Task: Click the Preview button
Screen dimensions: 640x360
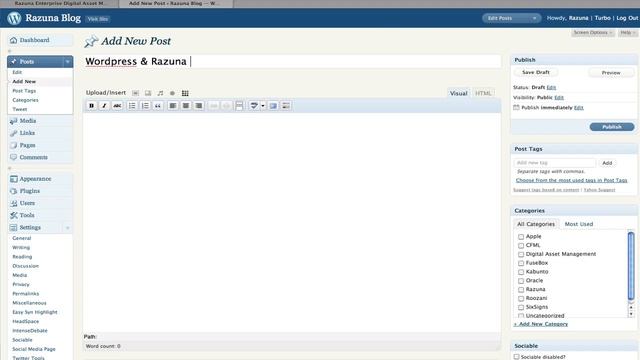Action: click(611, 73)
